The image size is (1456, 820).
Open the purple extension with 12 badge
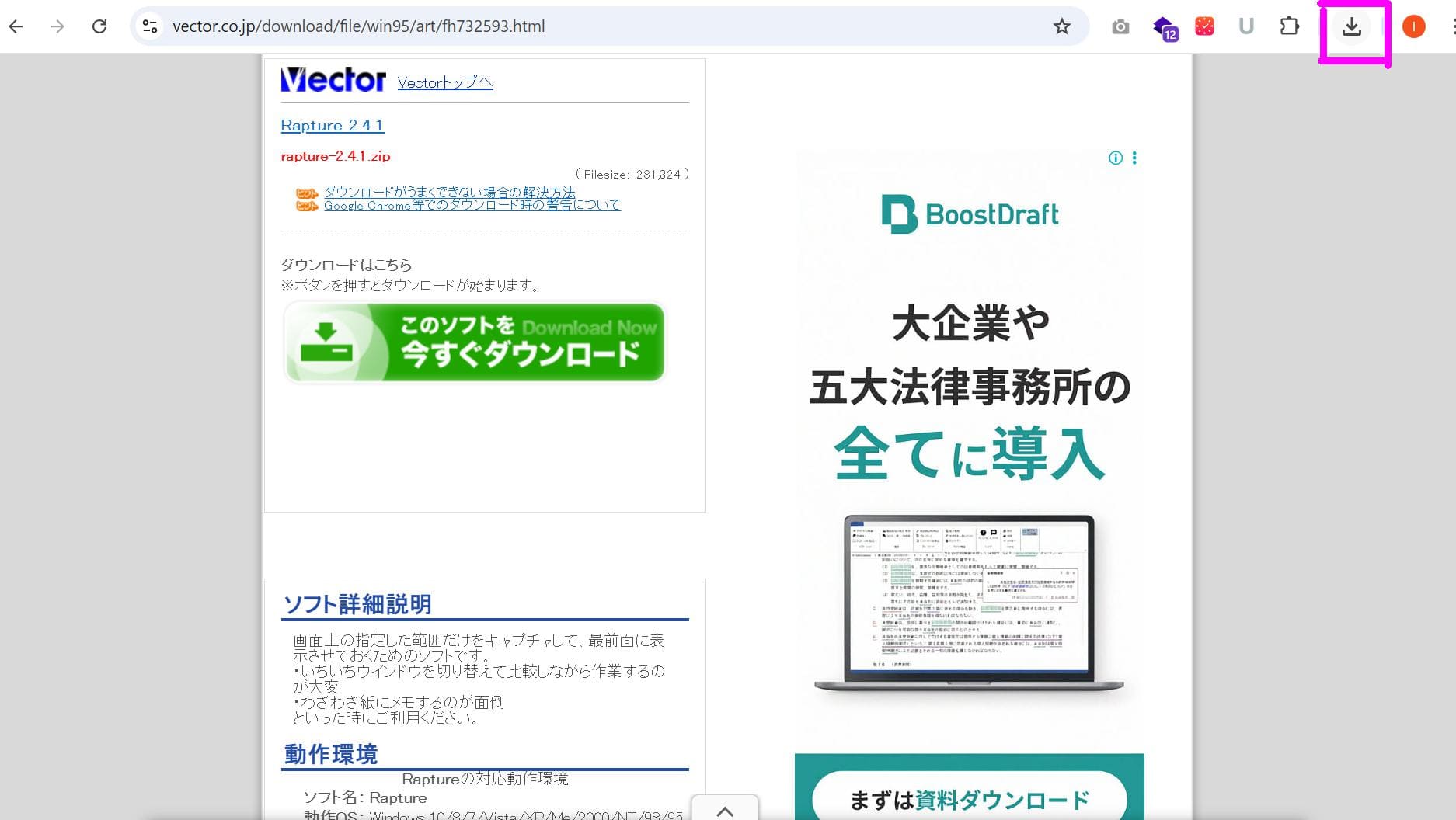pos(1164,27)
